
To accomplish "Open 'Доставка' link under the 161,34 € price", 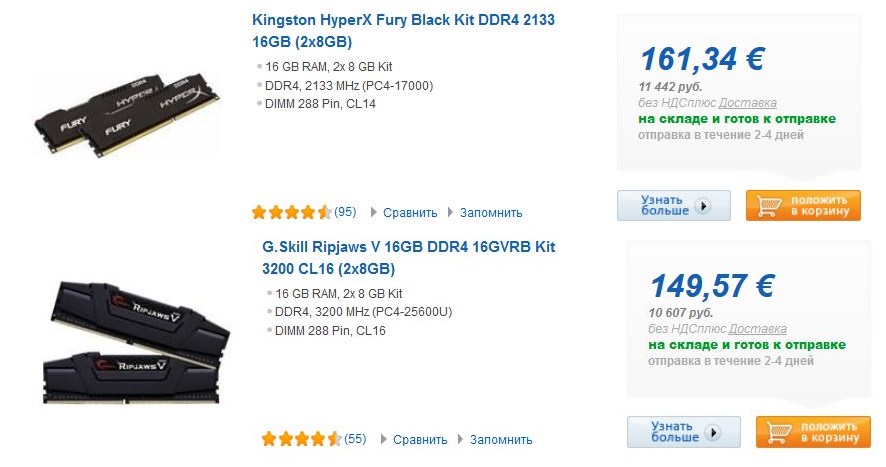I will pos(747,103).
